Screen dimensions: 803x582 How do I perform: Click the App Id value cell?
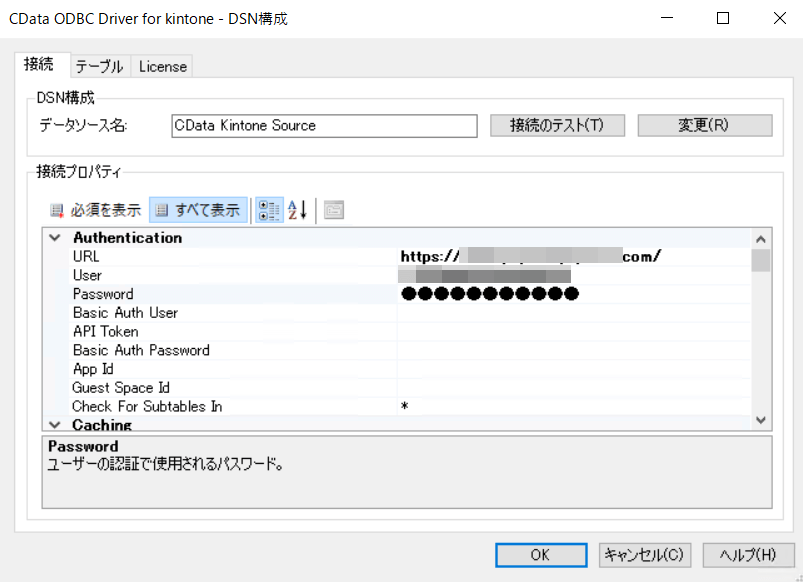tap(574, 369)
